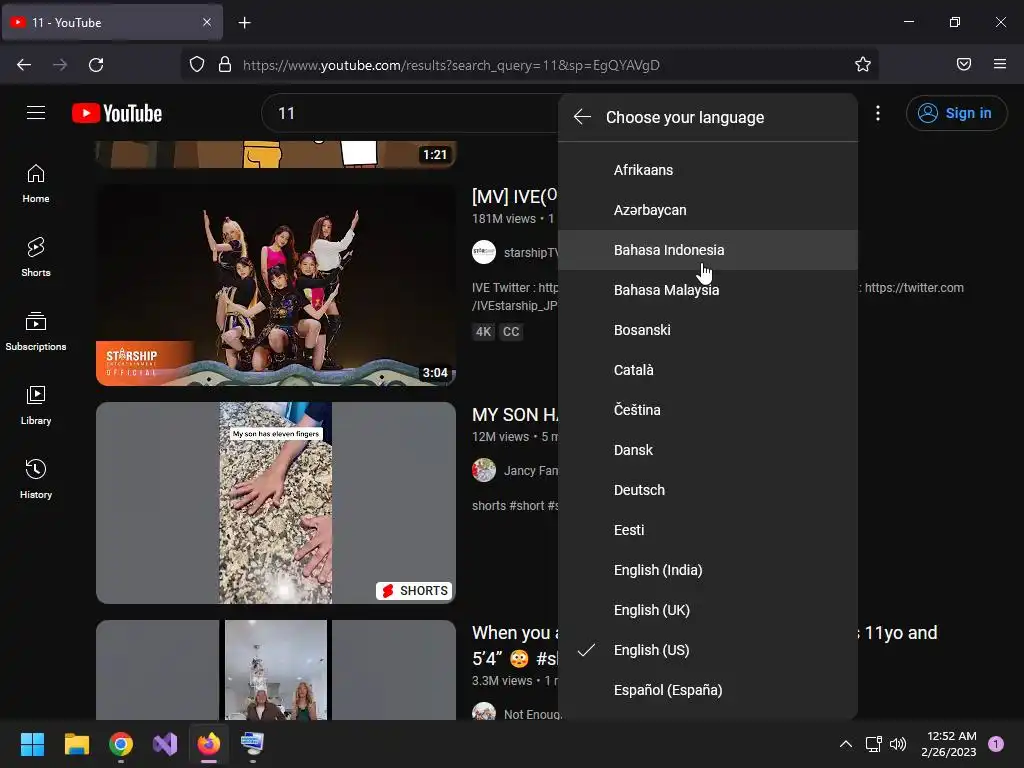
Task: Open File Explorer from the taskbar
Action: (x=76, y=744)
